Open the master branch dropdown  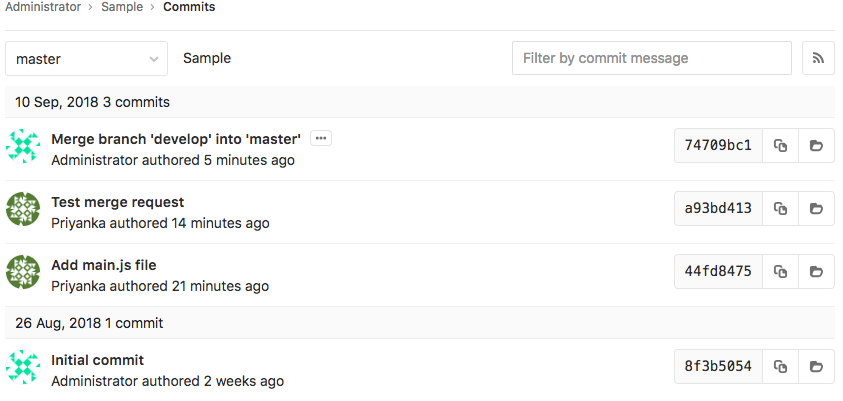[86, 59]
